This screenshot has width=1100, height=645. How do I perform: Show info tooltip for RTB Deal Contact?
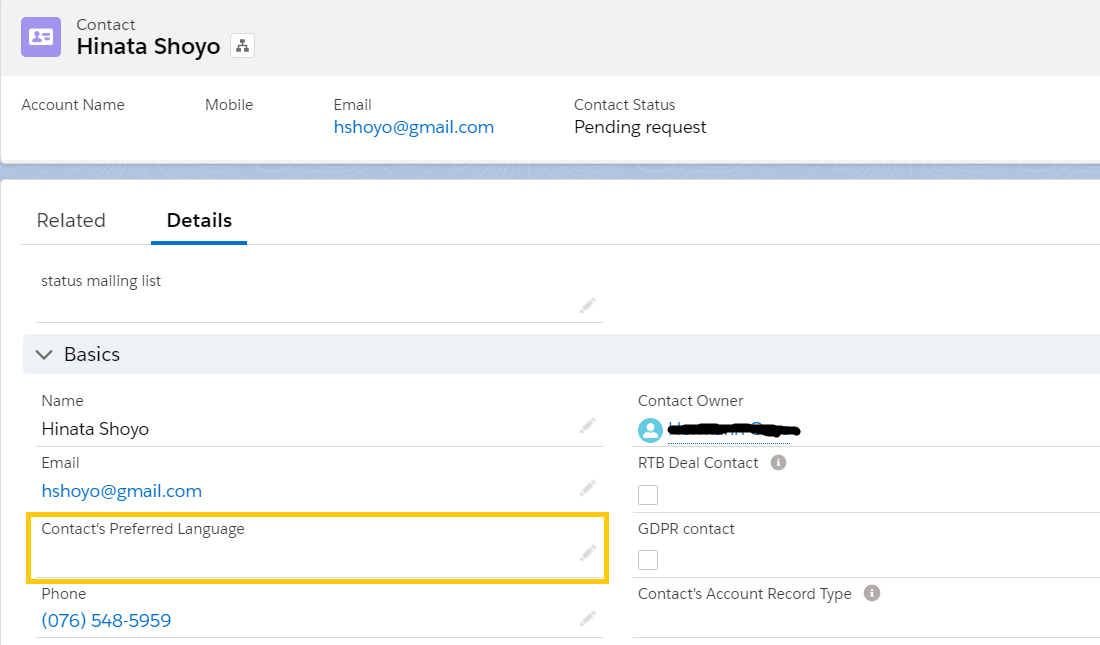(x=779, y=463)
